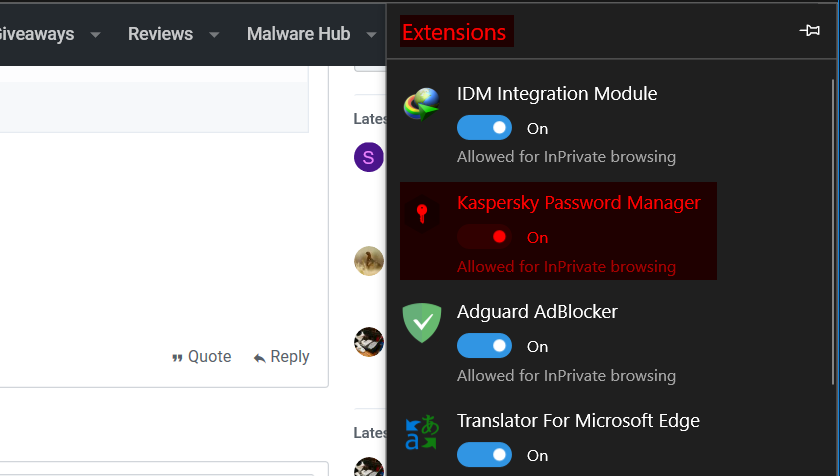
Task: Click the Translator For Microsoft Edge icon
Action: pos(422,433)
